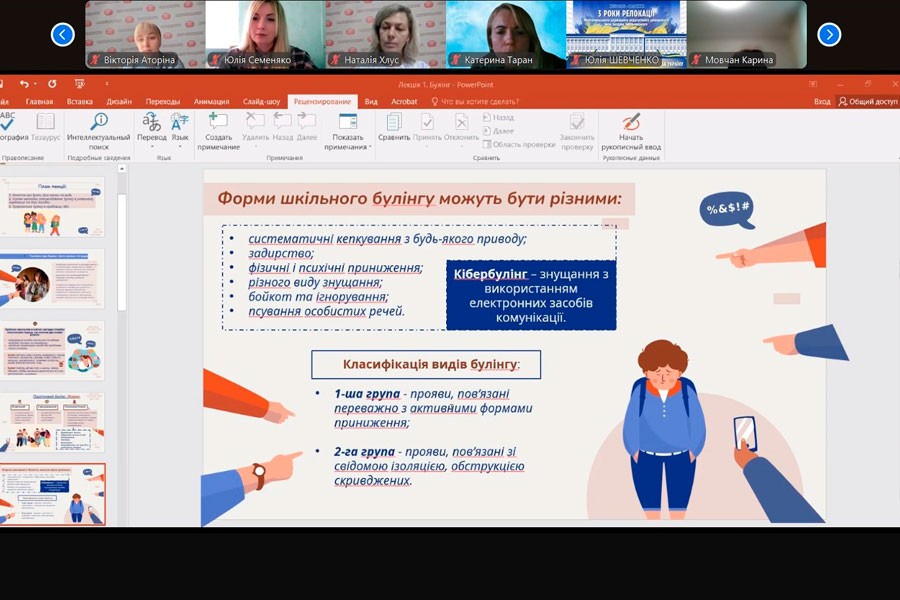This screenshot has width=900, height=600.
Task: Open the quick access toolbar customize dropdown
Action: coord(107,84)
